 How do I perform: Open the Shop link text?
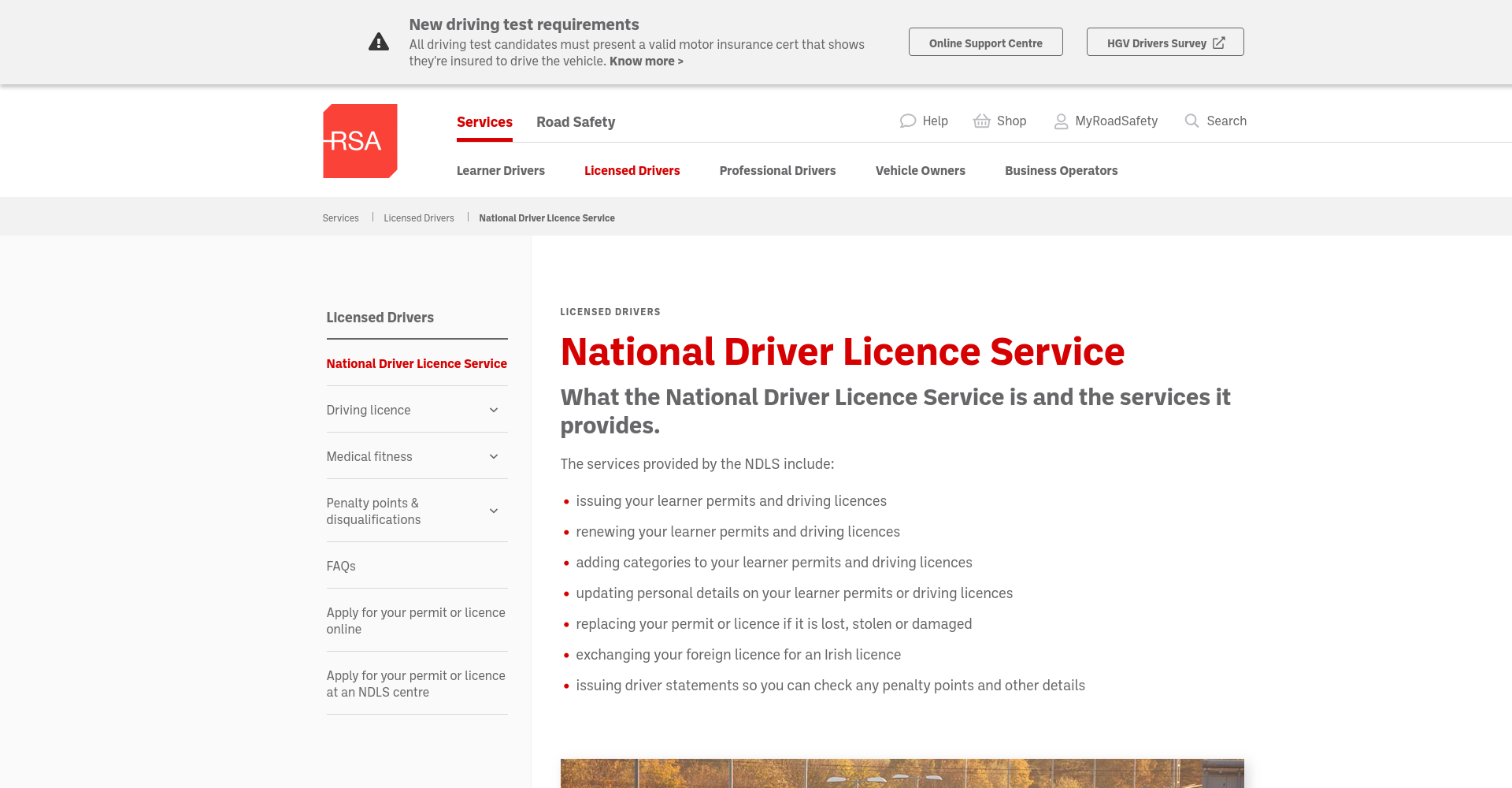(x=1012, y=121)
